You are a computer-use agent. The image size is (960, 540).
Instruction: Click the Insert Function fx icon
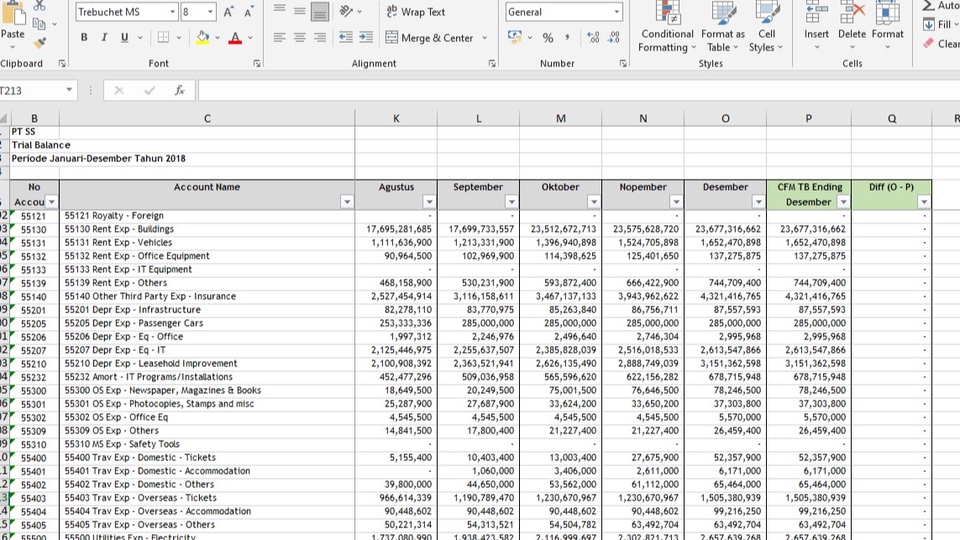click(179, 91)
